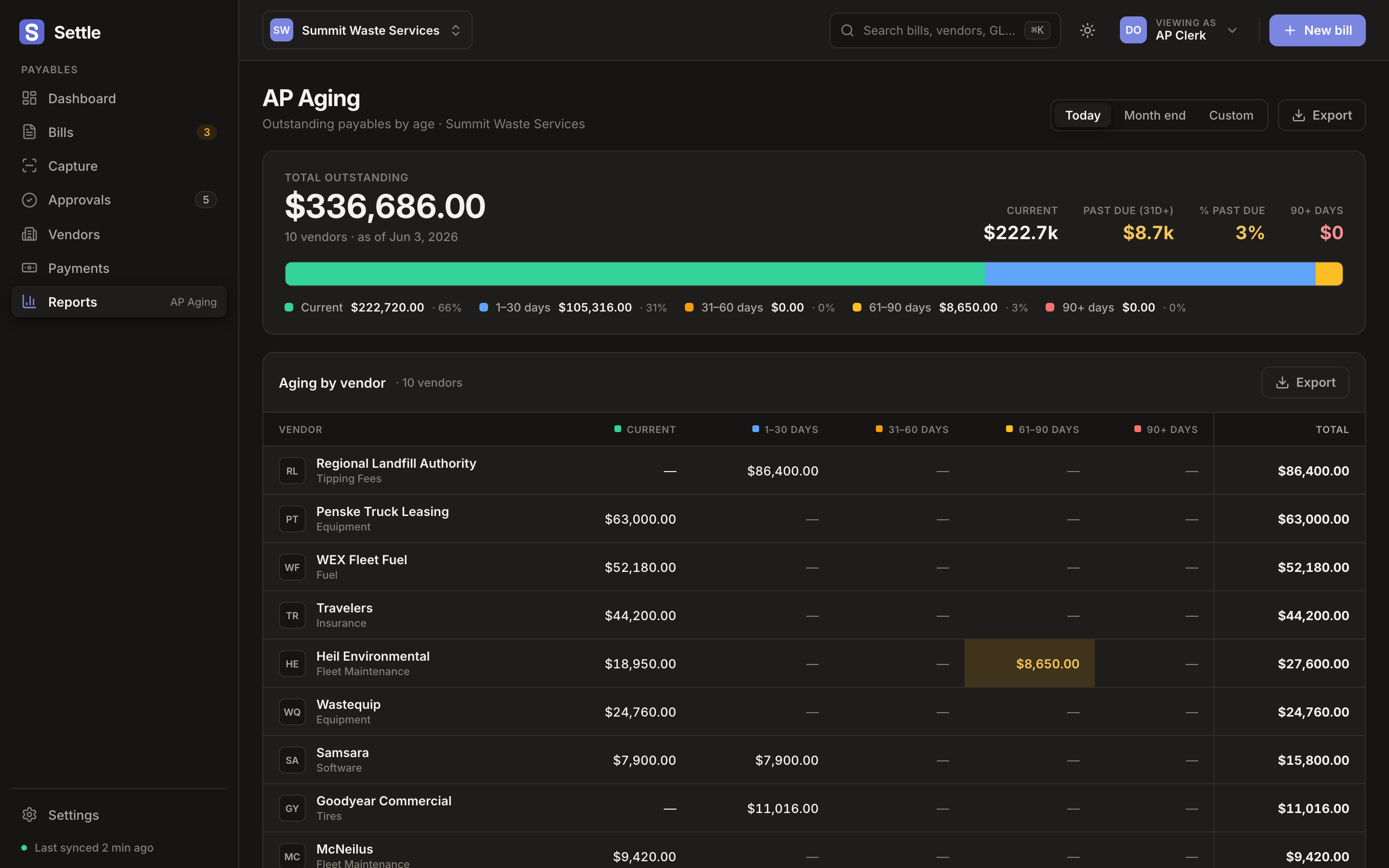Sort by the 1–30 Days column header
This screenshot has height=868, width=1389.
(x=785, y=429)
